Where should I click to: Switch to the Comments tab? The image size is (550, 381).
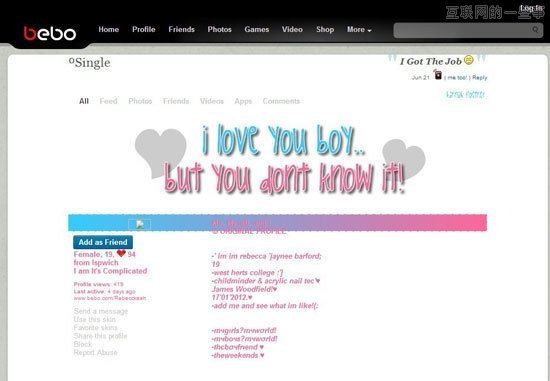[281, 101]
